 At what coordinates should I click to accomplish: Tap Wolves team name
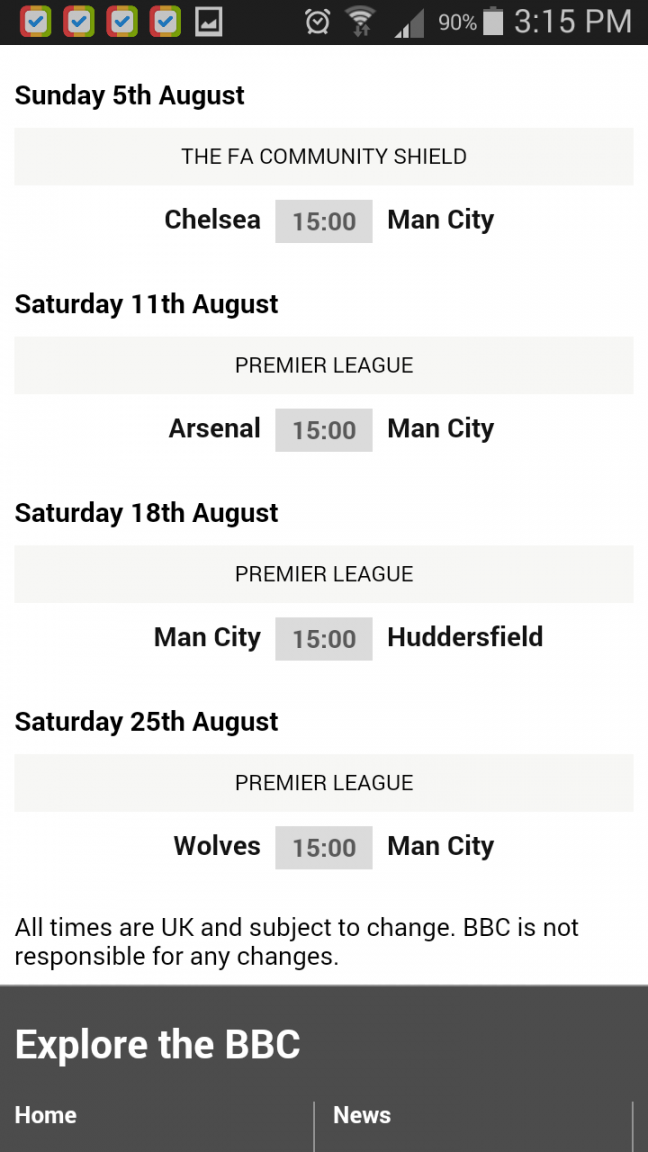point(217,846)
